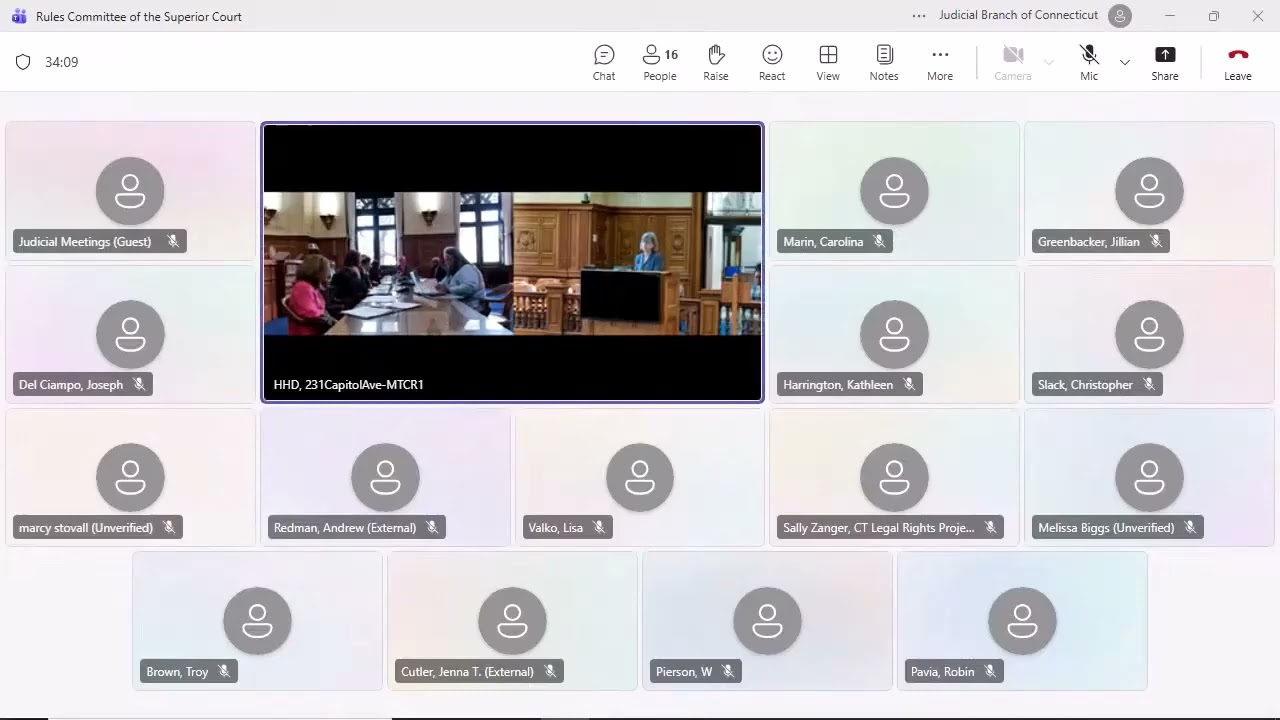
Task: Click the 34:09 meeting timer
Action: 61,62
